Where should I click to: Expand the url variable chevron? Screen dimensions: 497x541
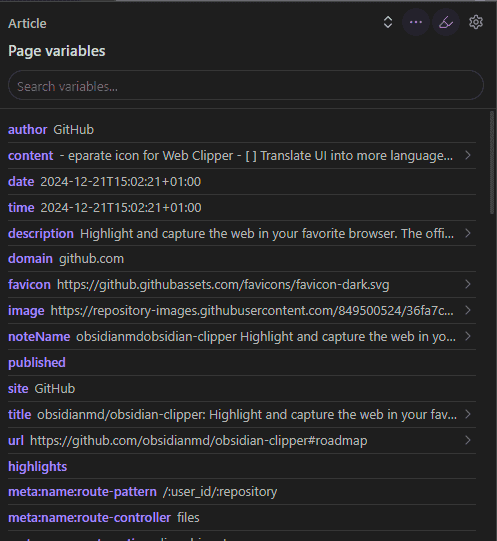point(468,440)
